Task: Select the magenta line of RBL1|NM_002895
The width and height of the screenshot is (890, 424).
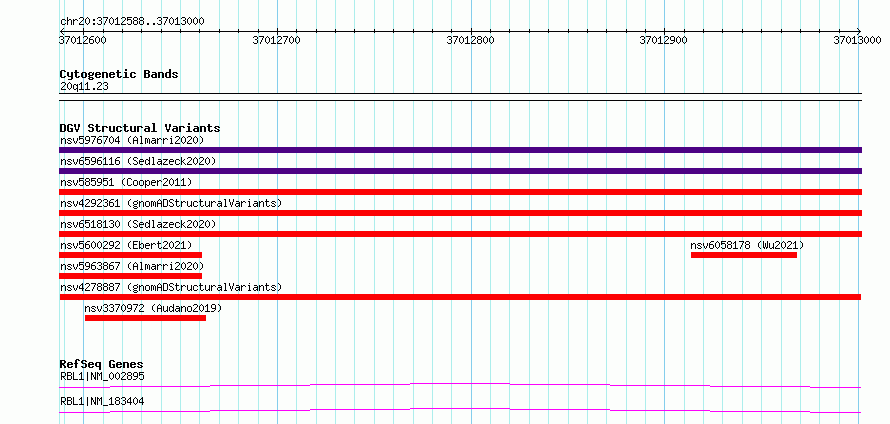Action: click(460, 385)
